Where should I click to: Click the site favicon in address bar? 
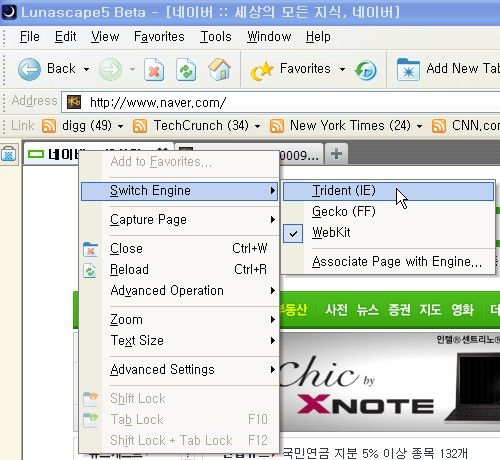(74, 102)
